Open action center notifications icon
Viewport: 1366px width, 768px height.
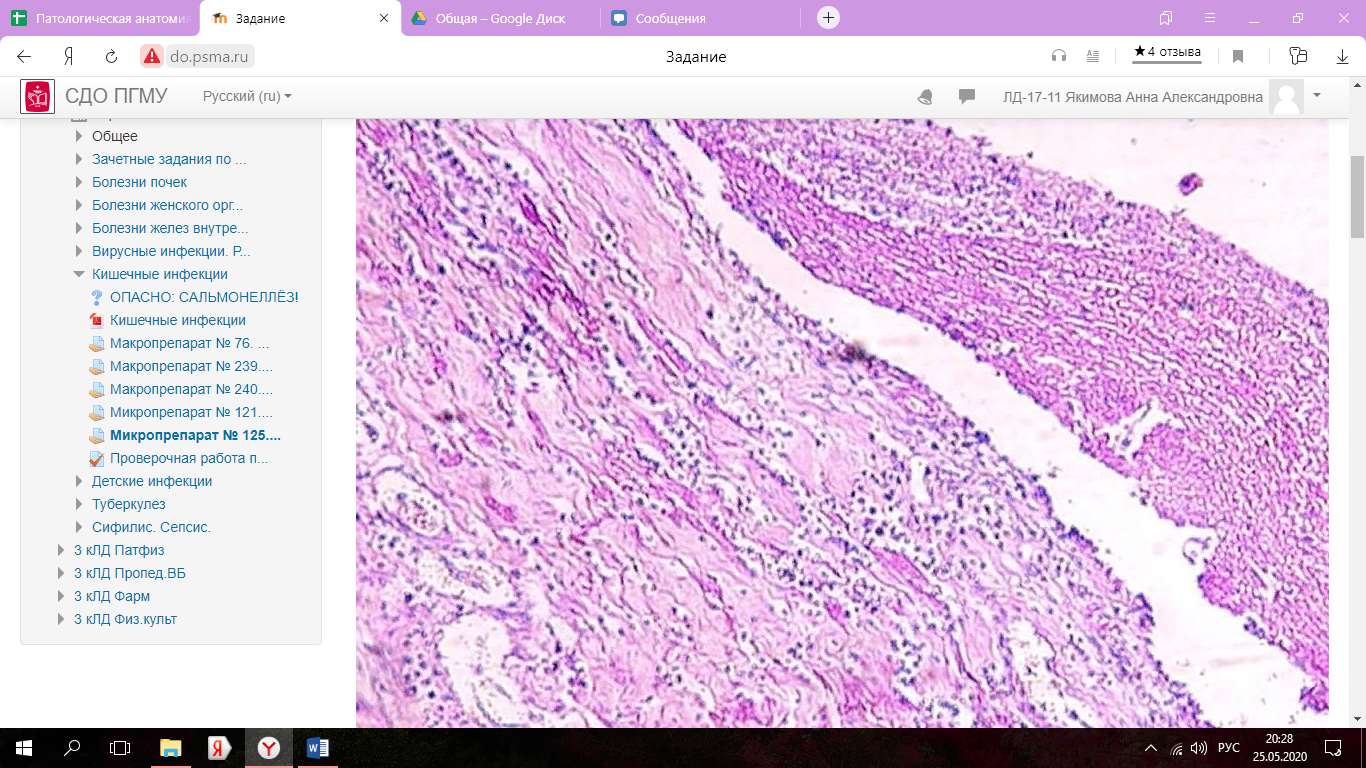tap(1332, 748)
